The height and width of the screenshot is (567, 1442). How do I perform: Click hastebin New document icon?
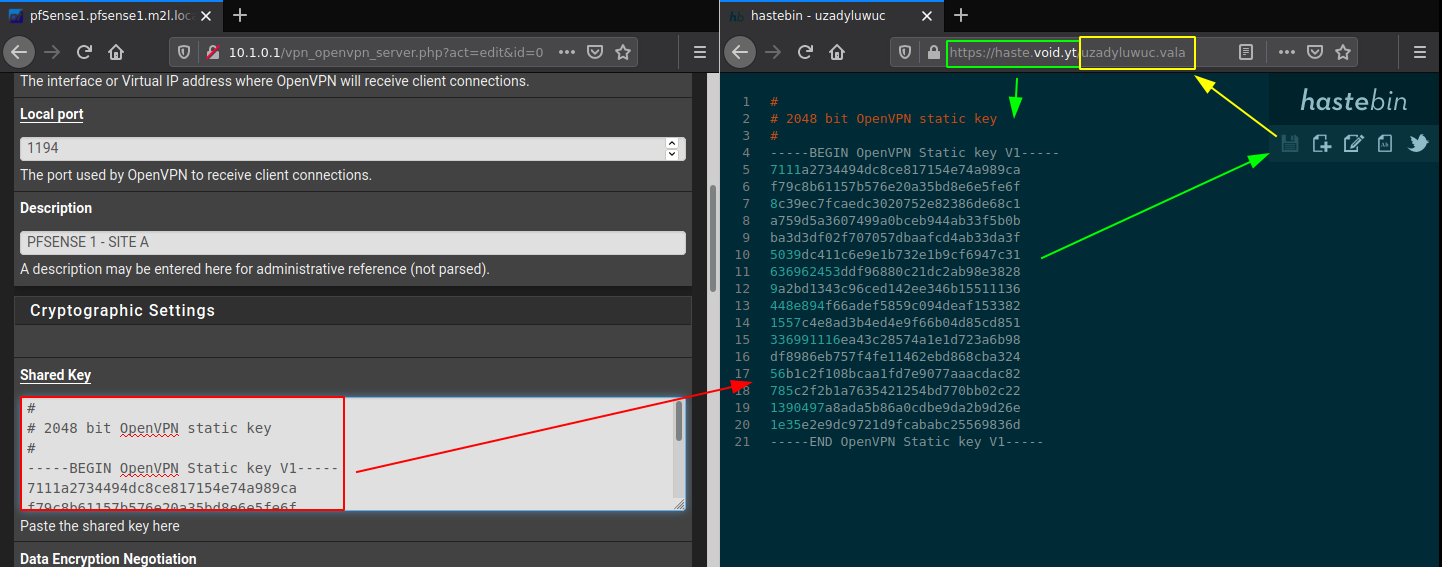point(1322,143)
